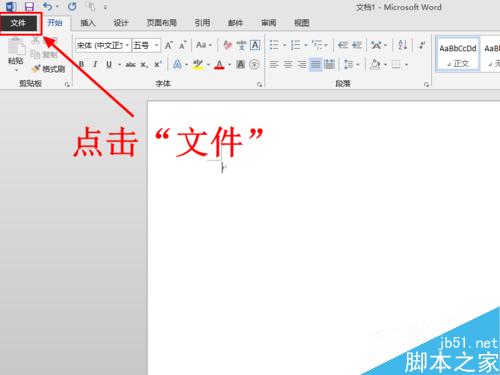Open the font color dropdown arrow
This screenshot has height=375, width=500.
tap(229, 65)
